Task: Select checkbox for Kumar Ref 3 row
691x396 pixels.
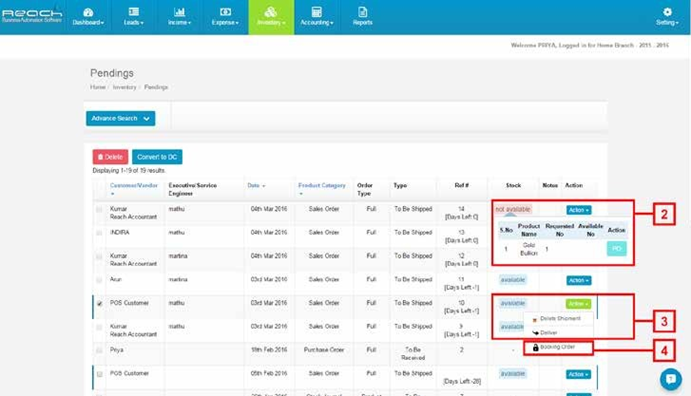Action: [99, 327]
